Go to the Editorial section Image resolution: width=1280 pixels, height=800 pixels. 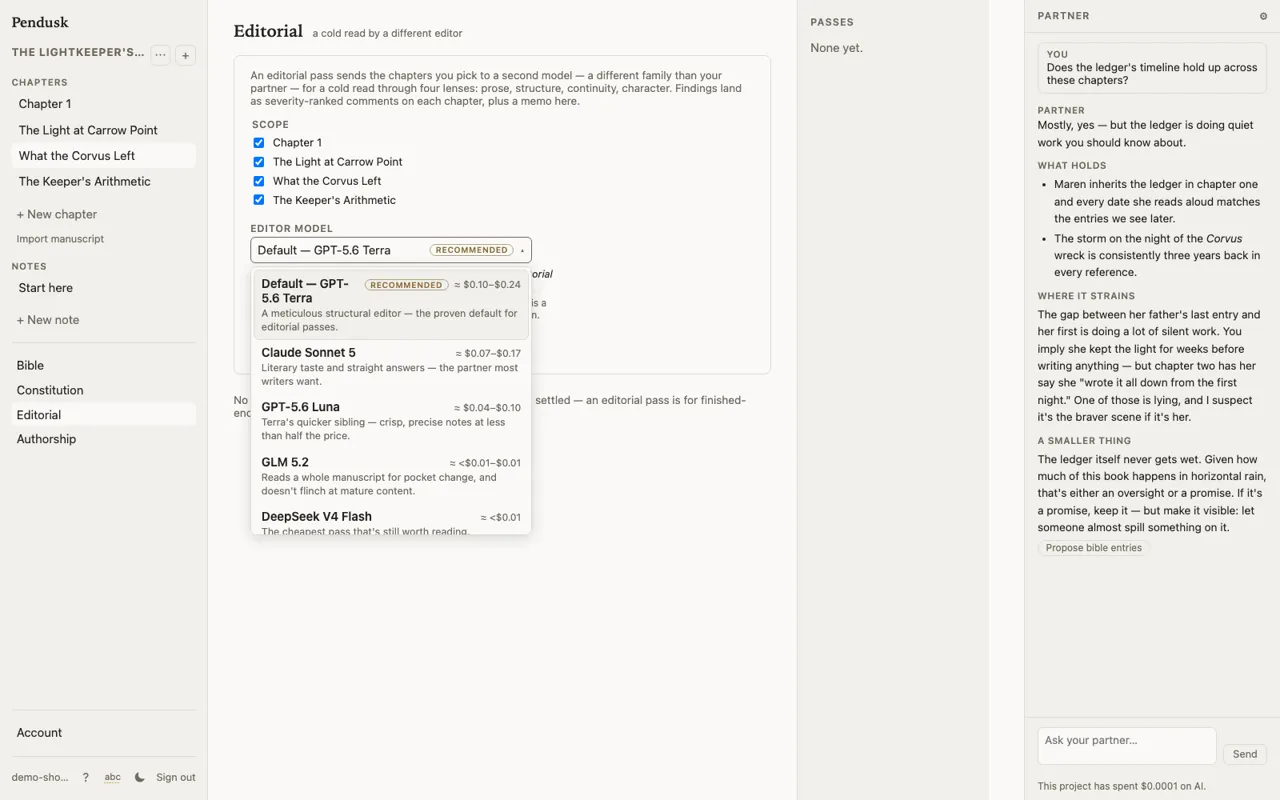pyautogui.click(x=104, y=415)
